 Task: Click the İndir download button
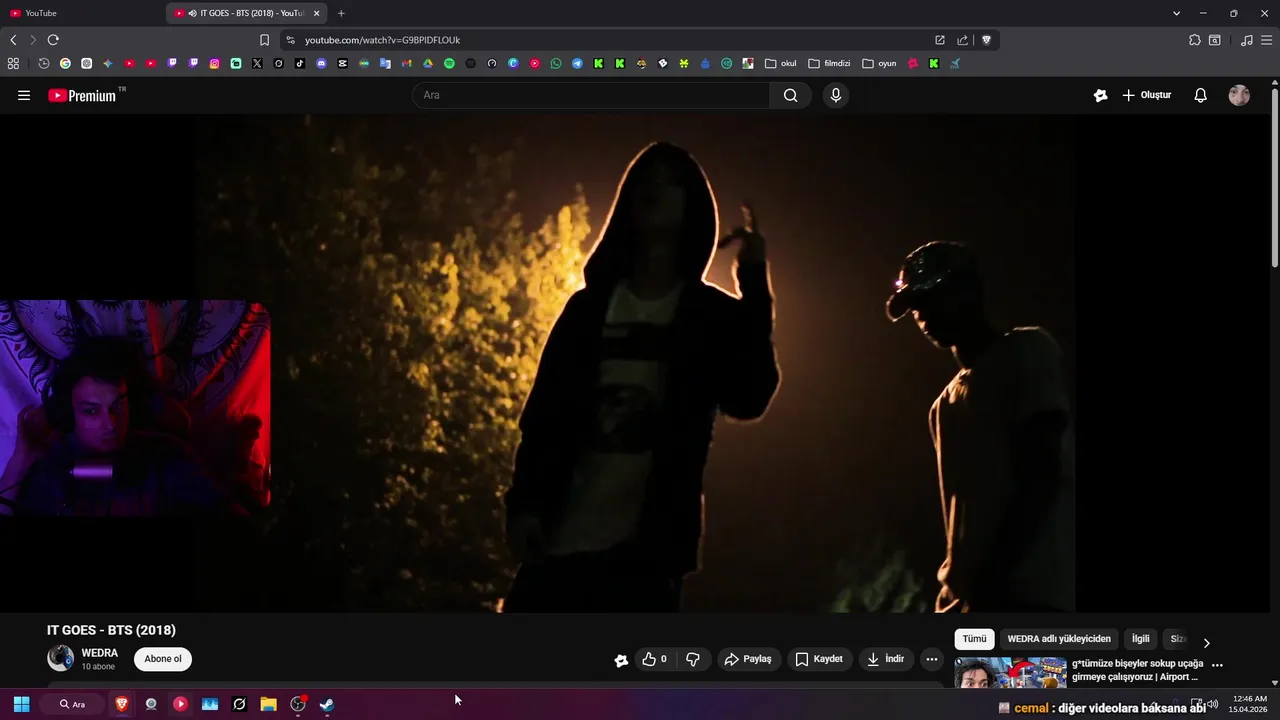point(885,659)
